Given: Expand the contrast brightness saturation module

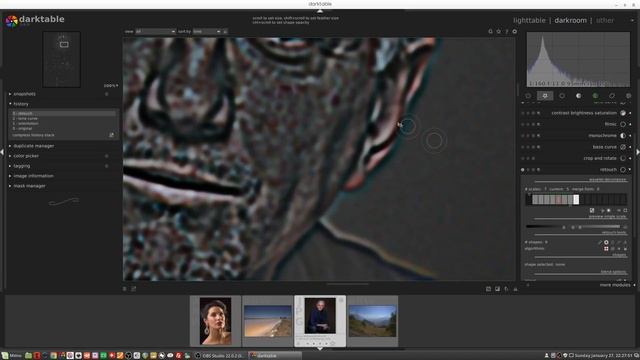Looking at the screenshot, I should [584, 113].
